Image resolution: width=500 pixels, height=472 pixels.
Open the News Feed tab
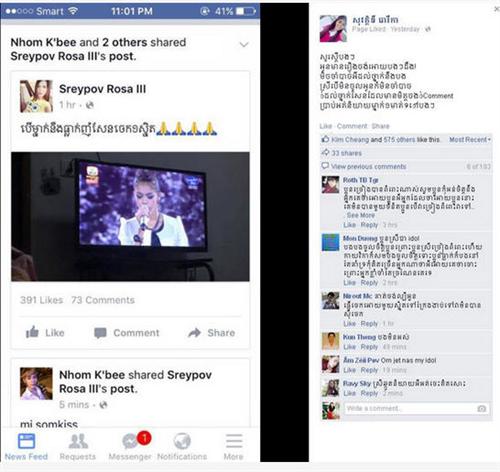click(x=26, y=447)
